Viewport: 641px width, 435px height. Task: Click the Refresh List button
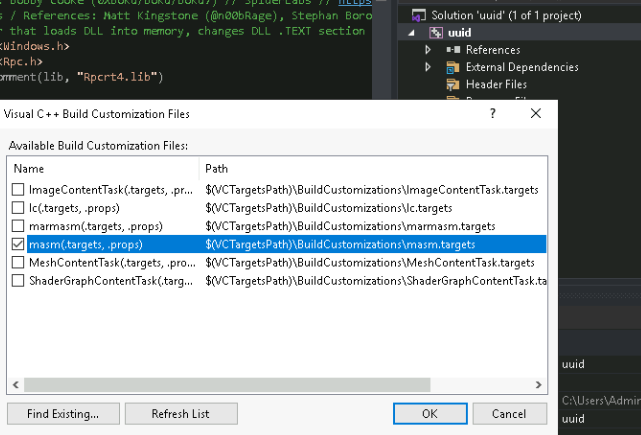coord(181,414)
